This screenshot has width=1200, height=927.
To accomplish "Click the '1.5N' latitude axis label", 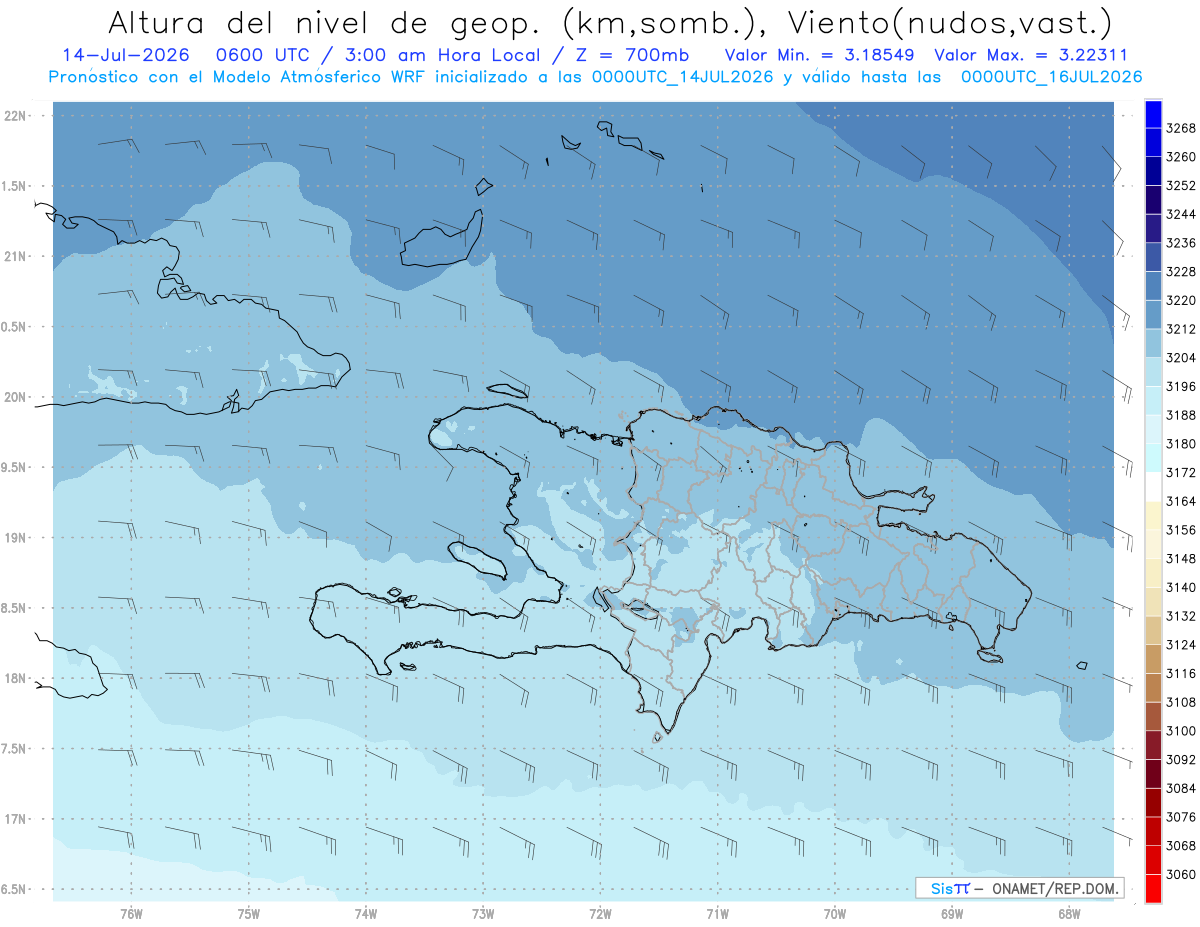I will (14, 186).
